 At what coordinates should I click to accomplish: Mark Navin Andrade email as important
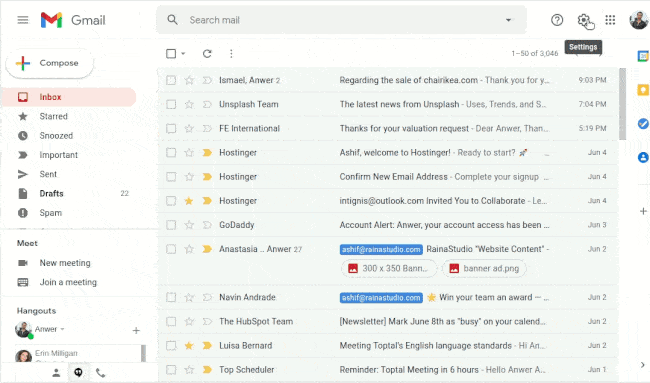207,297
